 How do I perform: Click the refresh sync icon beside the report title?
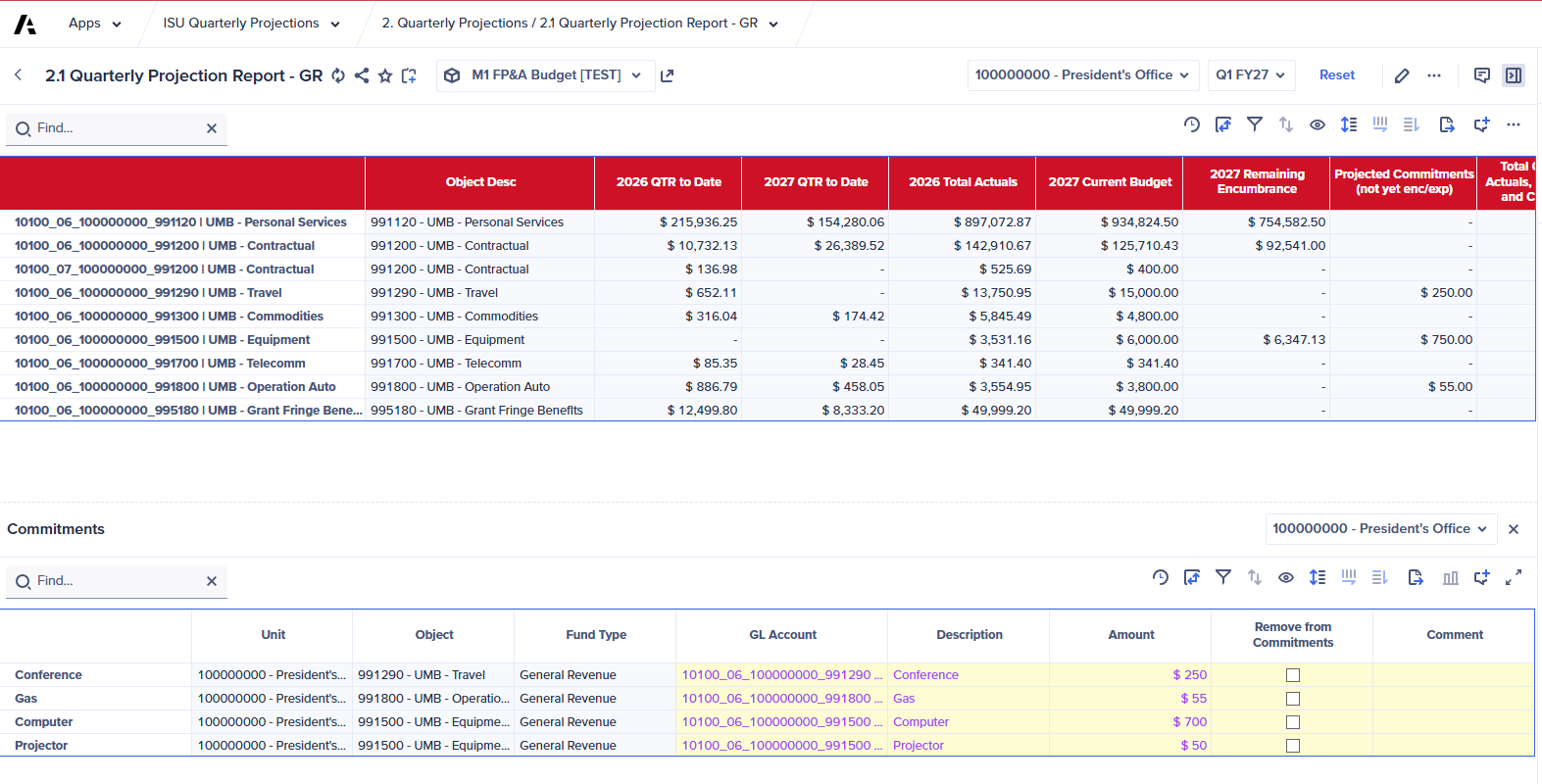(x=338, y=75)
